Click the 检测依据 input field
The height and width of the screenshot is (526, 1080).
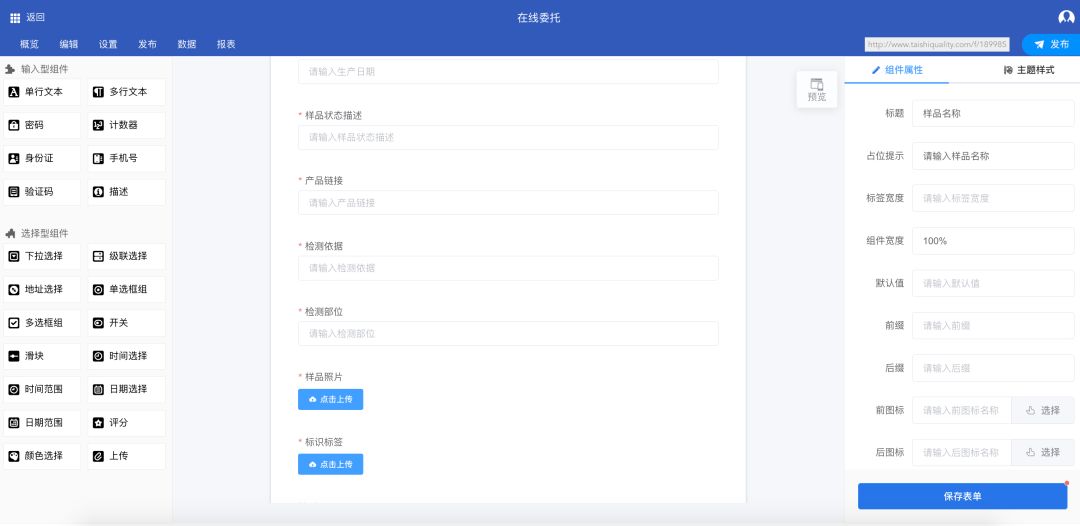pyautogui.click(x=508, y=269)
